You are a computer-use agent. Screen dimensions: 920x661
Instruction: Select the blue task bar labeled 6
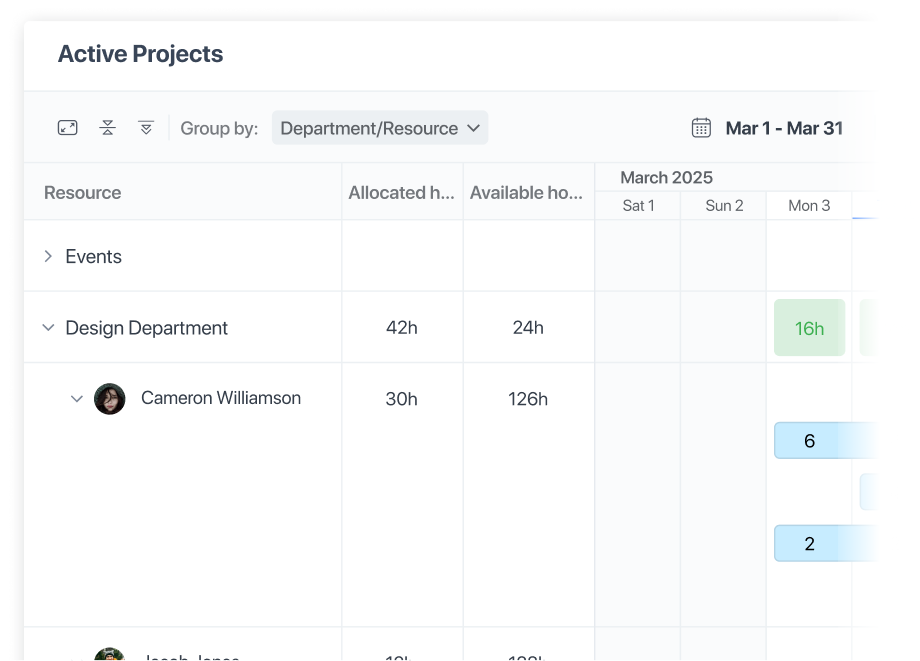click(810, 441)
